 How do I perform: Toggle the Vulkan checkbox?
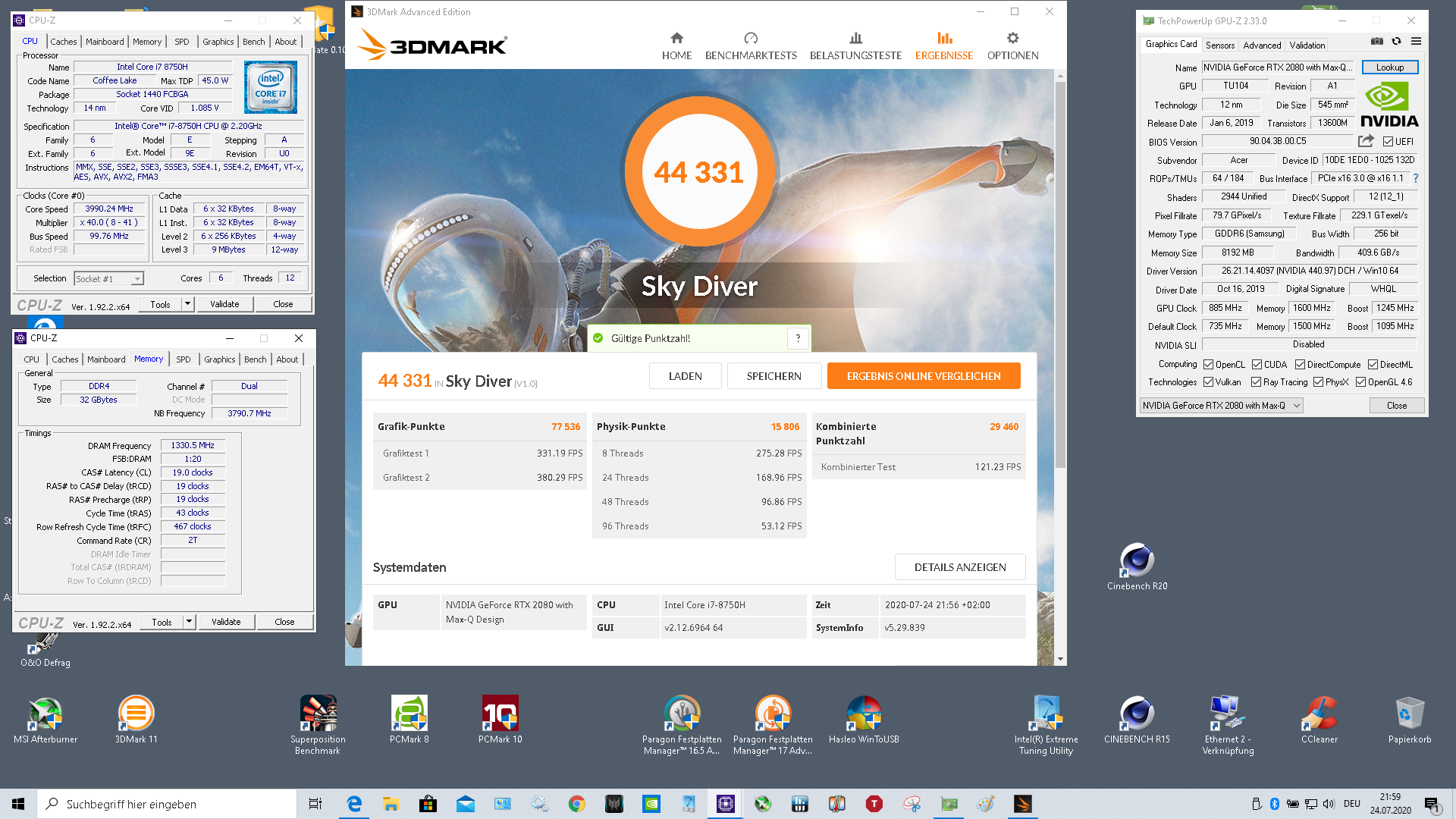1208,382
